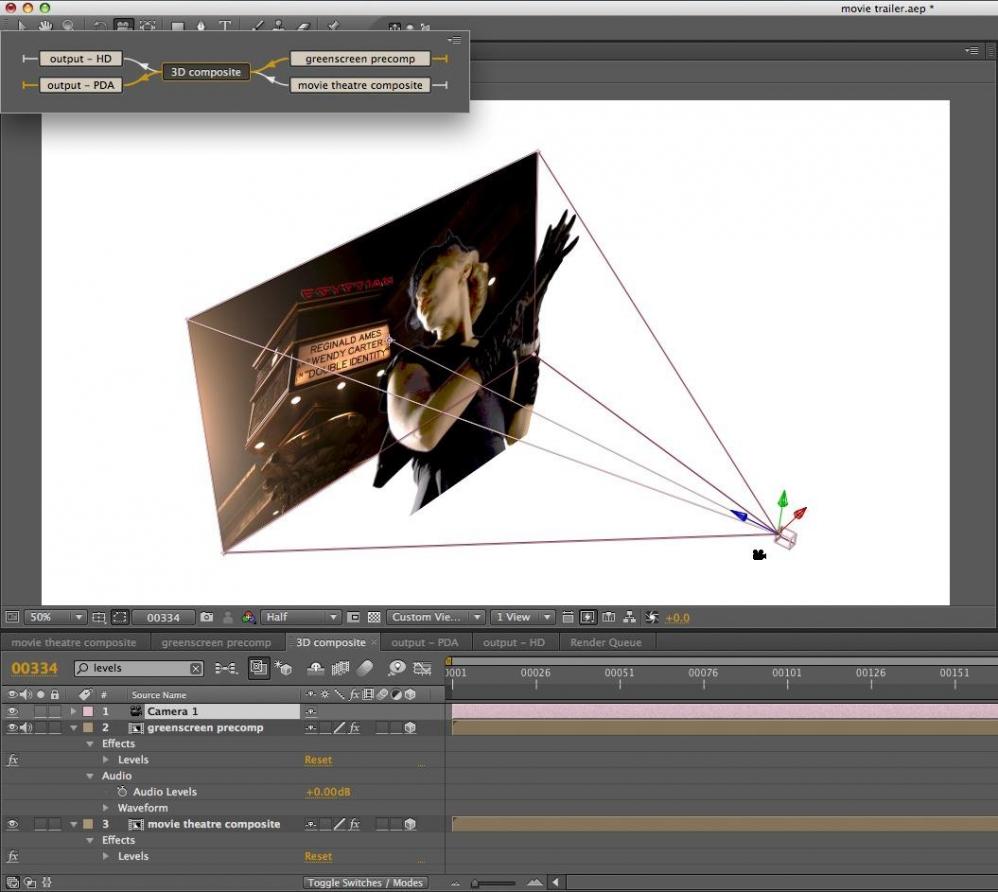Open Composition Mini-Flowchart in timeline
Image resolution: width=998 pixels, height=892 pixels.
(226, 668)
